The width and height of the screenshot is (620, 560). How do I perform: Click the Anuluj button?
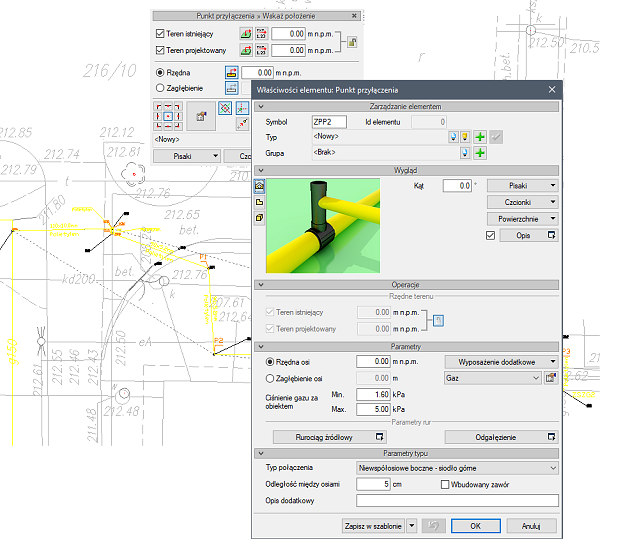pos(531,526)
